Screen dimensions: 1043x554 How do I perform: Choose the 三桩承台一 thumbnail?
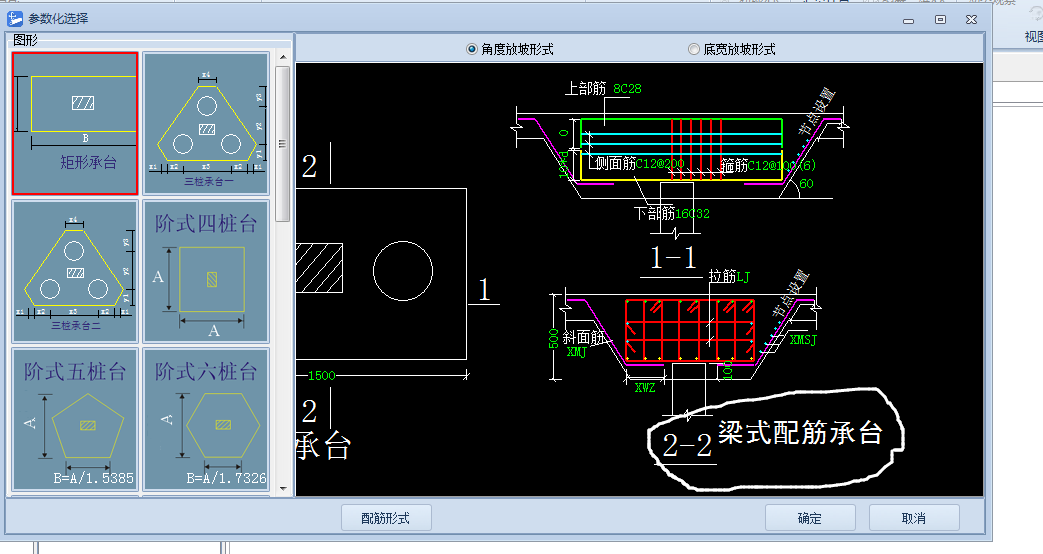206,124
